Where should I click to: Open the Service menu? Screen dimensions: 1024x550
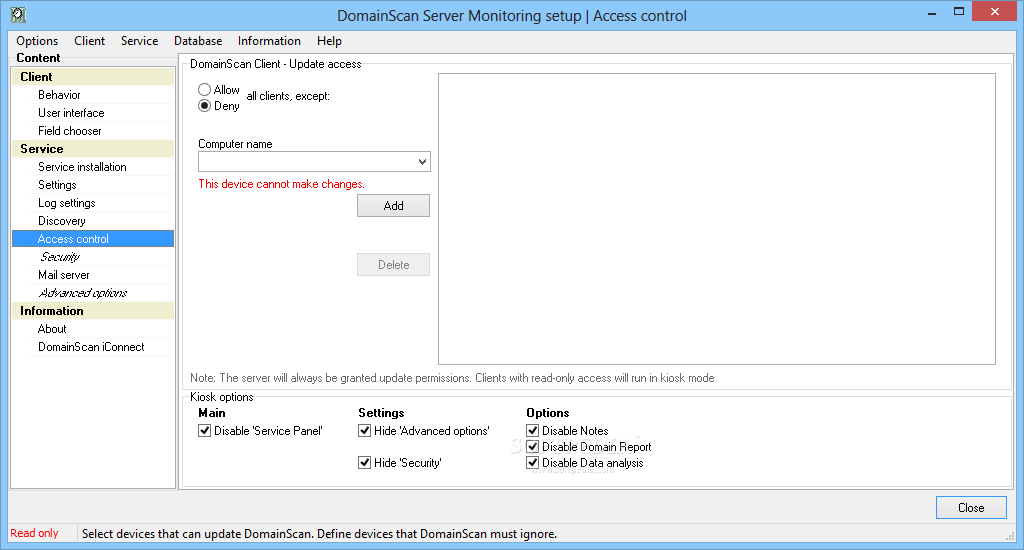pos(139,40)
